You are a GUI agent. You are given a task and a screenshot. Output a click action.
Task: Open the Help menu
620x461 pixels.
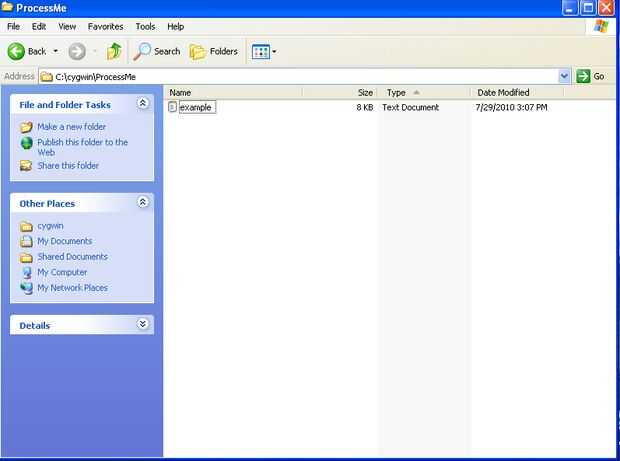click(176, 26)
